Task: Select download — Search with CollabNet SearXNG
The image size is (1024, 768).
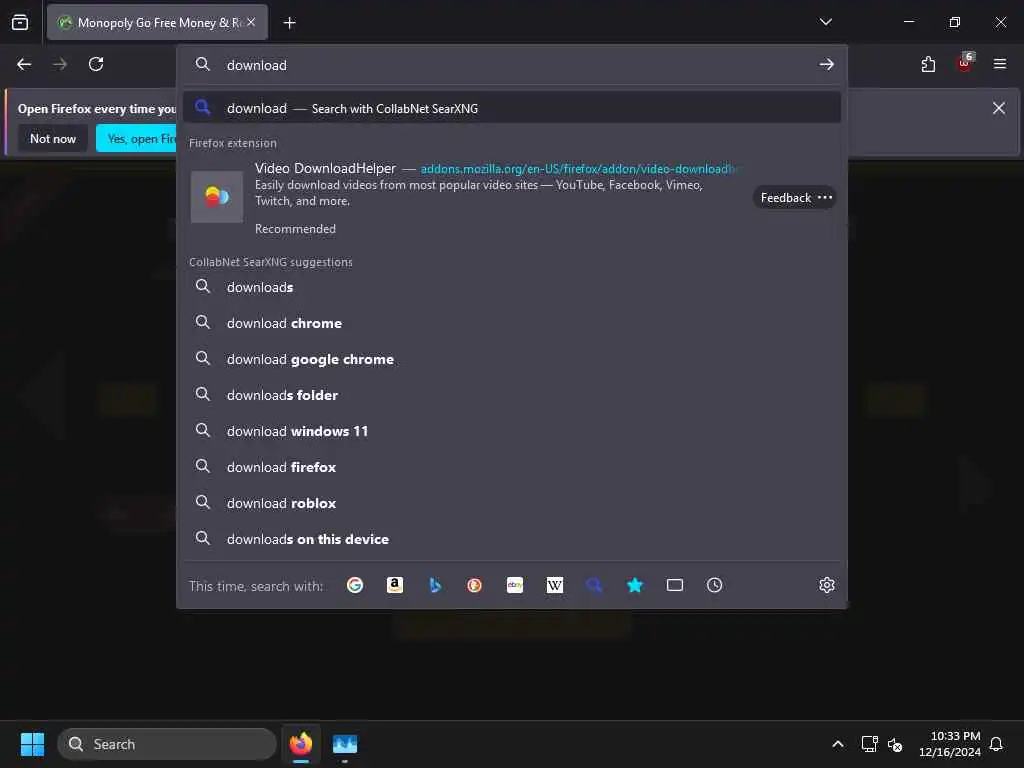Action: [512, 108]
